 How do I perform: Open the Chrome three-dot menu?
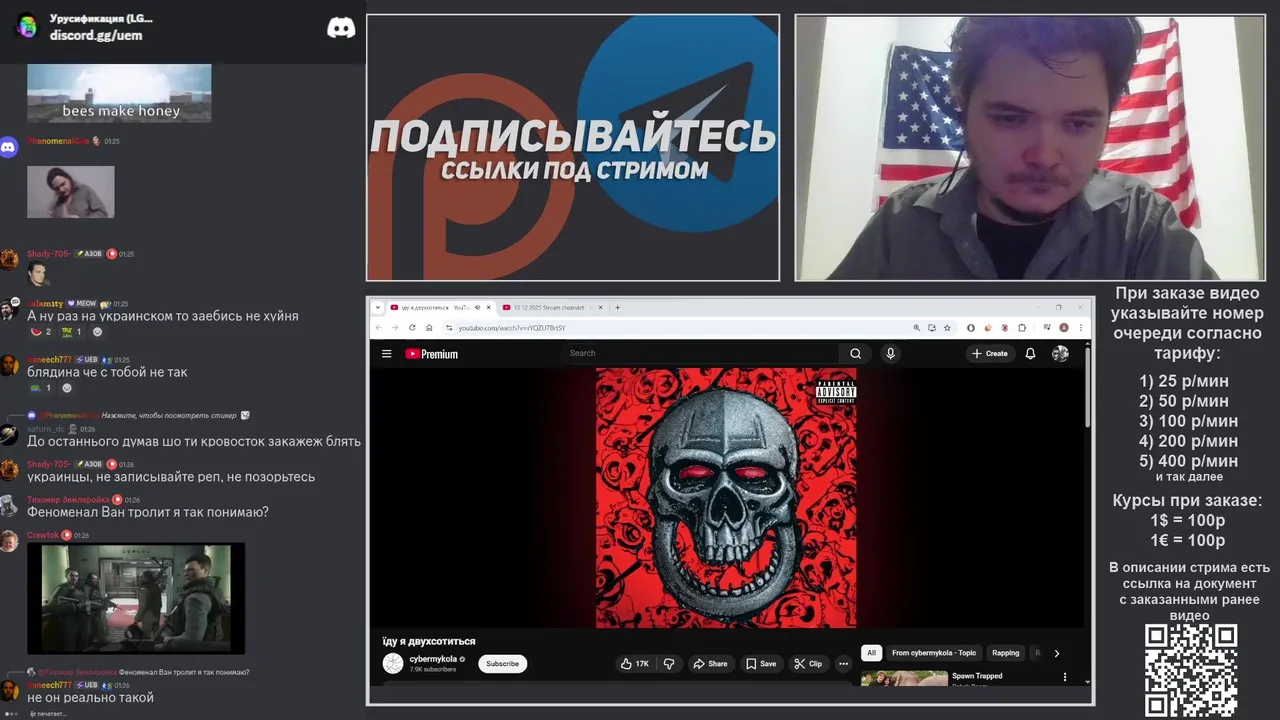pyautogui.click(x=1081, y=327)
